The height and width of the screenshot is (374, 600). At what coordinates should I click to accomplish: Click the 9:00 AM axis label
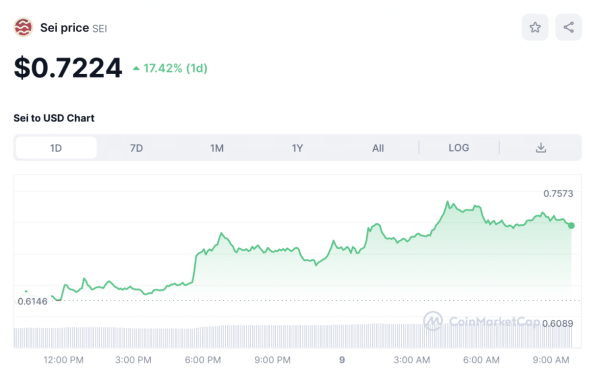click(551, 360)
